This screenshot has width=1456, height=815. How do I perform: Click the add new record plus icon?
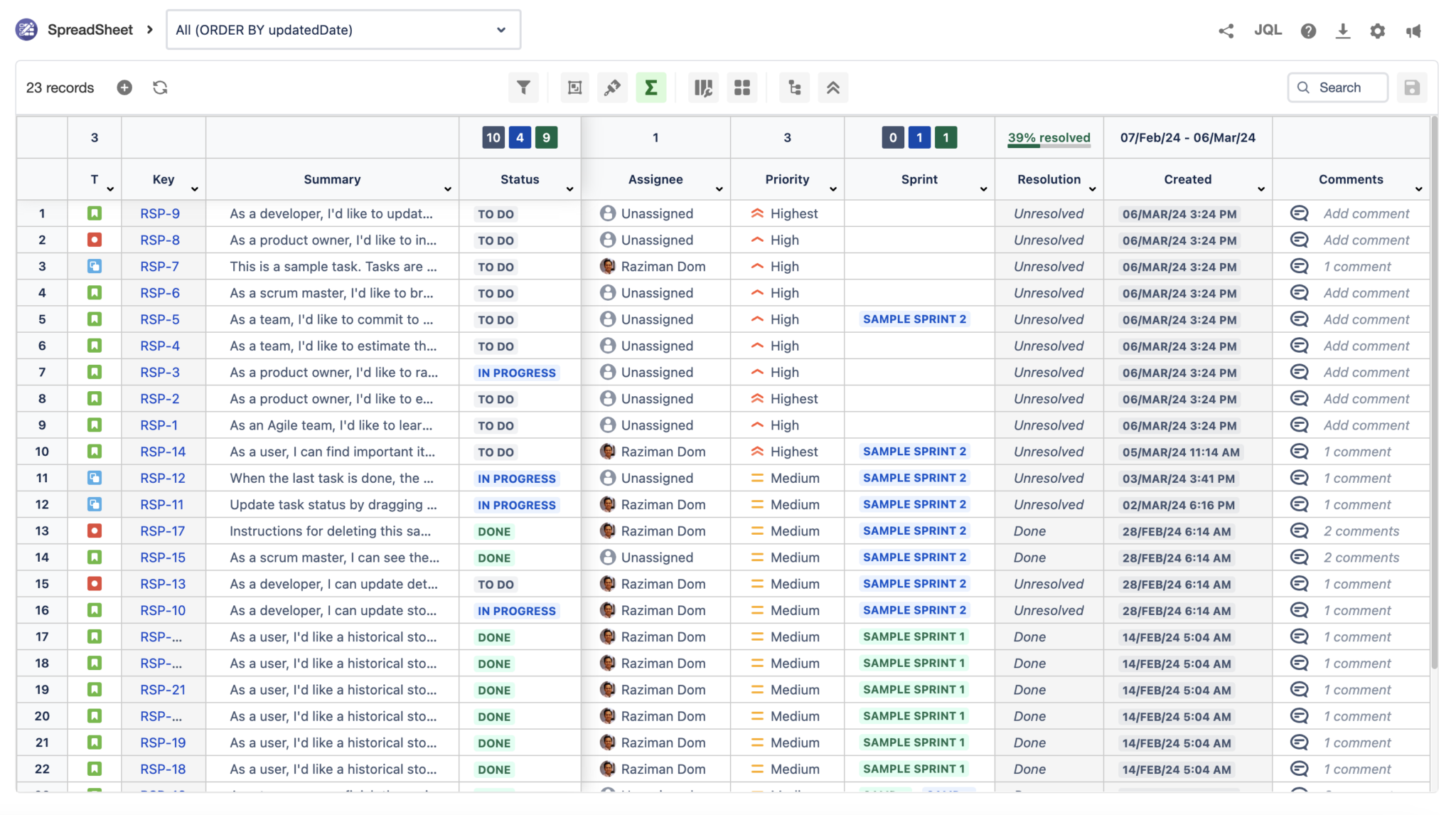click(124, 87)
